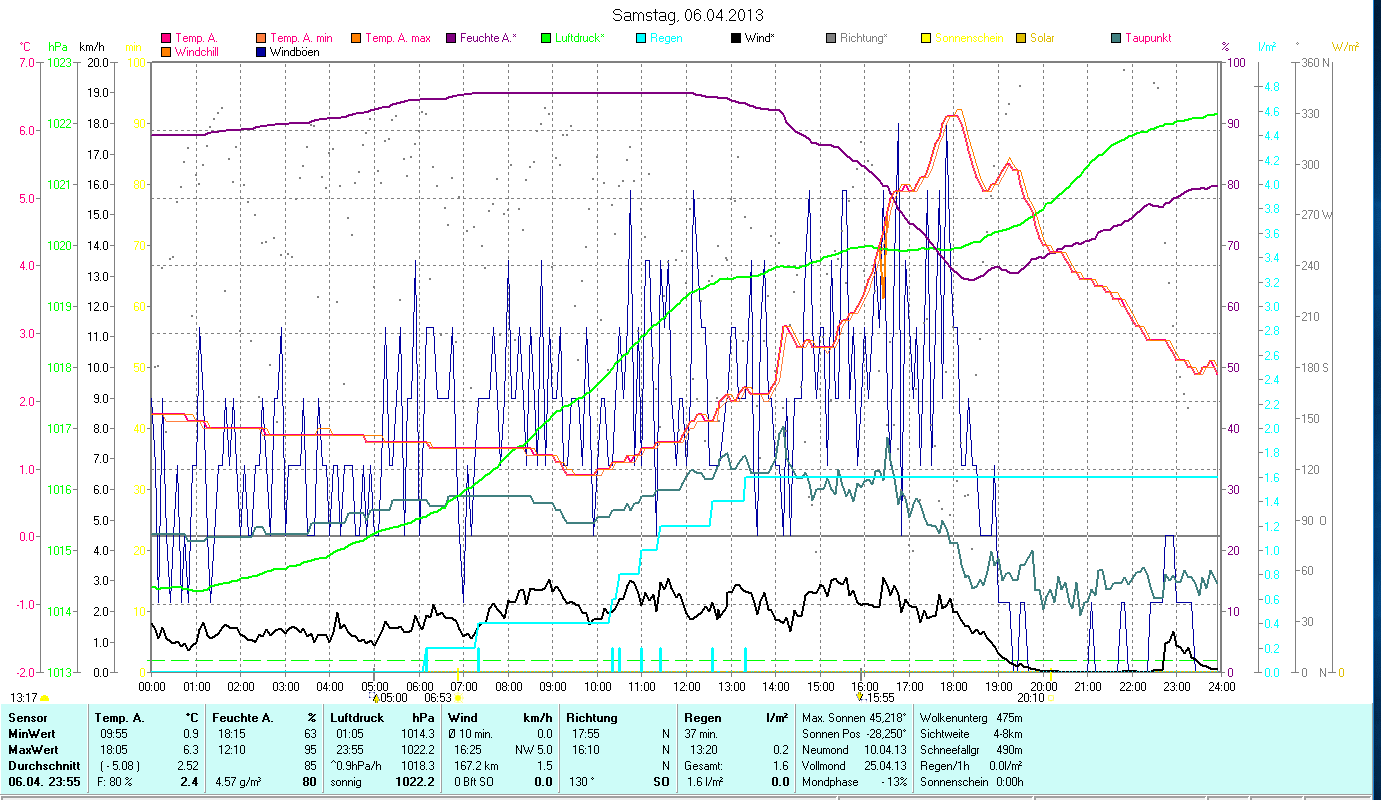Click the sunset sun icon at 20:10

point(1051,697)
